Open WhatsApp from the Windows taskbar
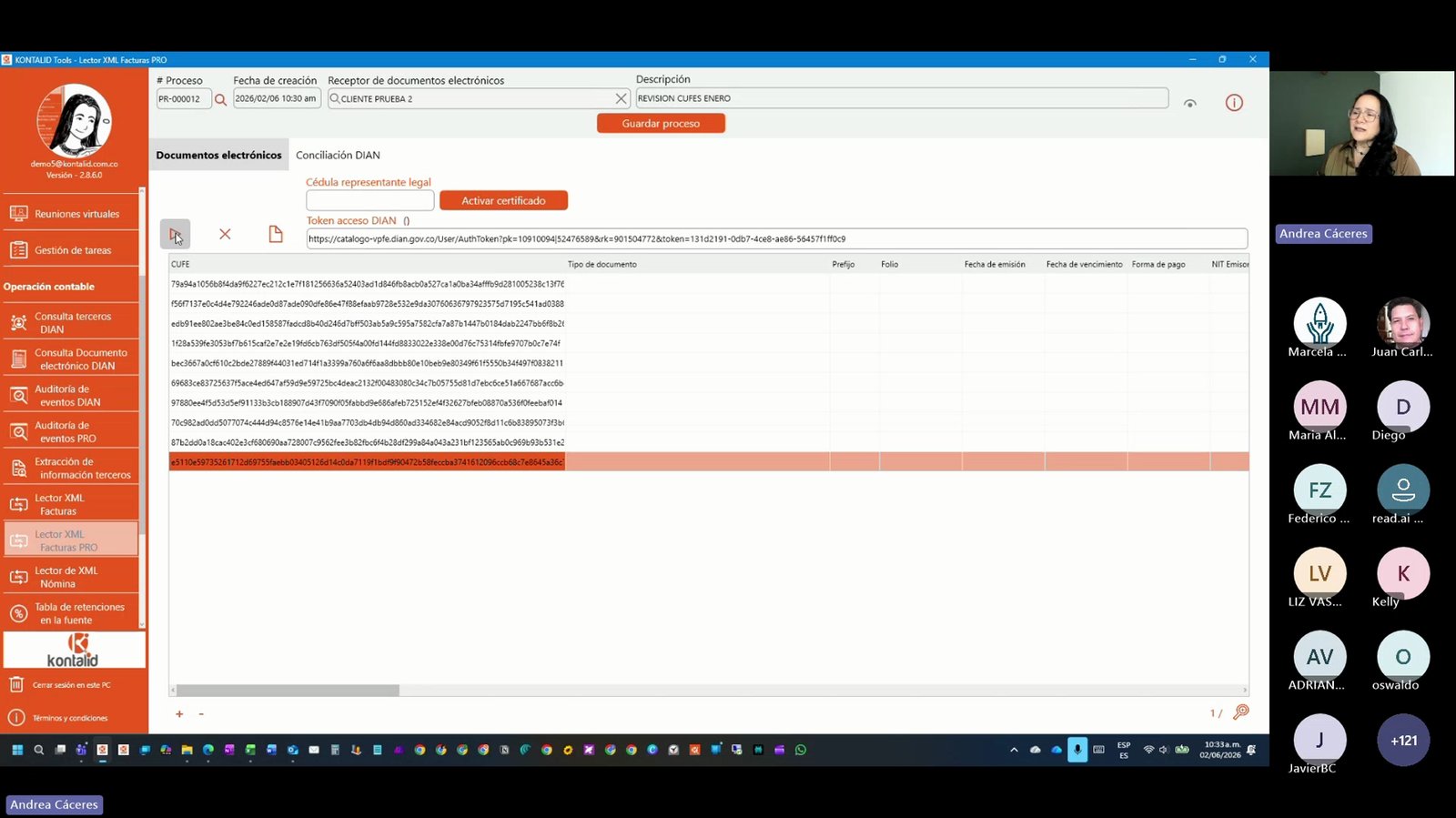This screenshot has height=818, width=1456. coord(801,750)
